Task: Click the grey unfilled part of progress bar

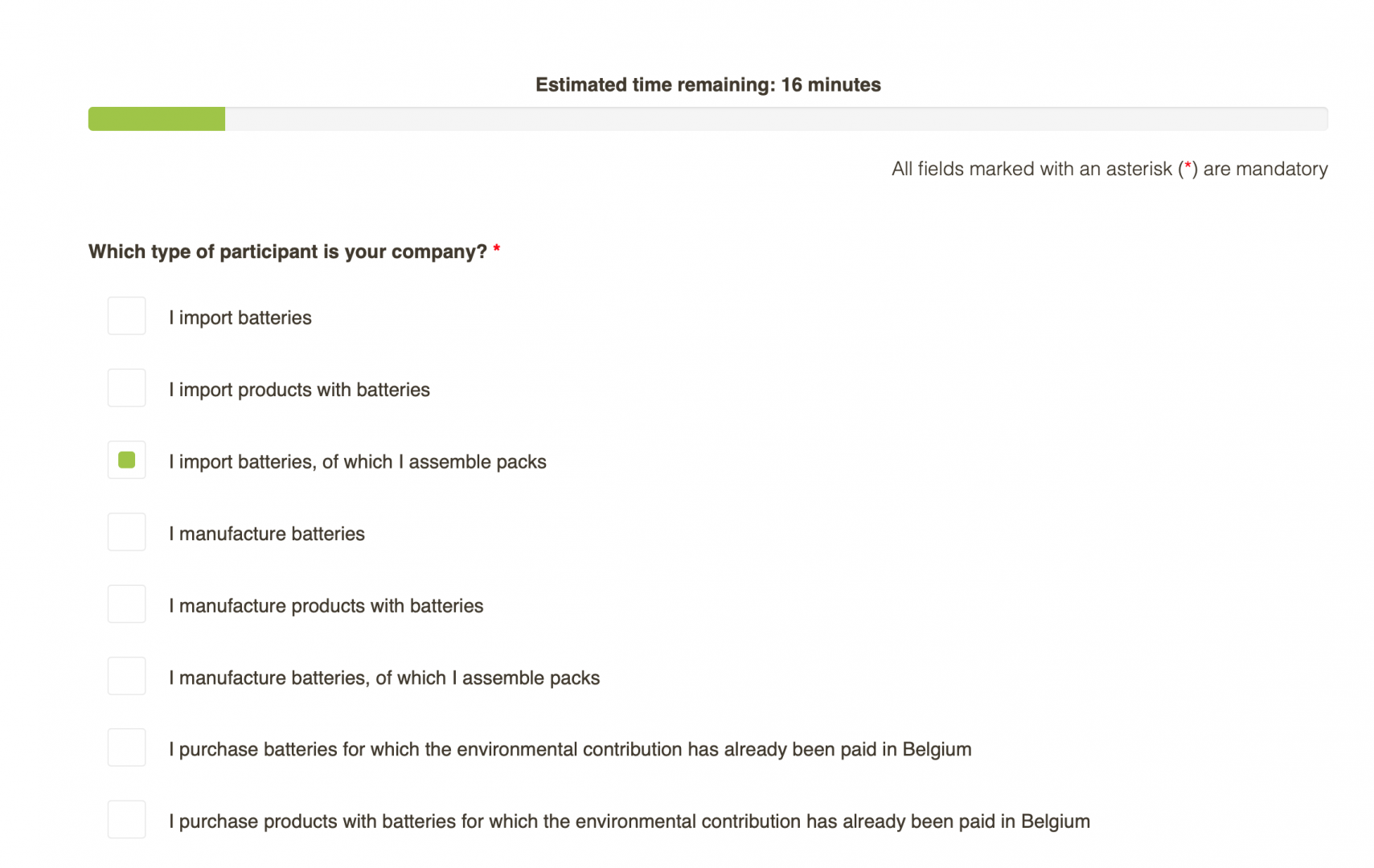Action: coord(777,119)
